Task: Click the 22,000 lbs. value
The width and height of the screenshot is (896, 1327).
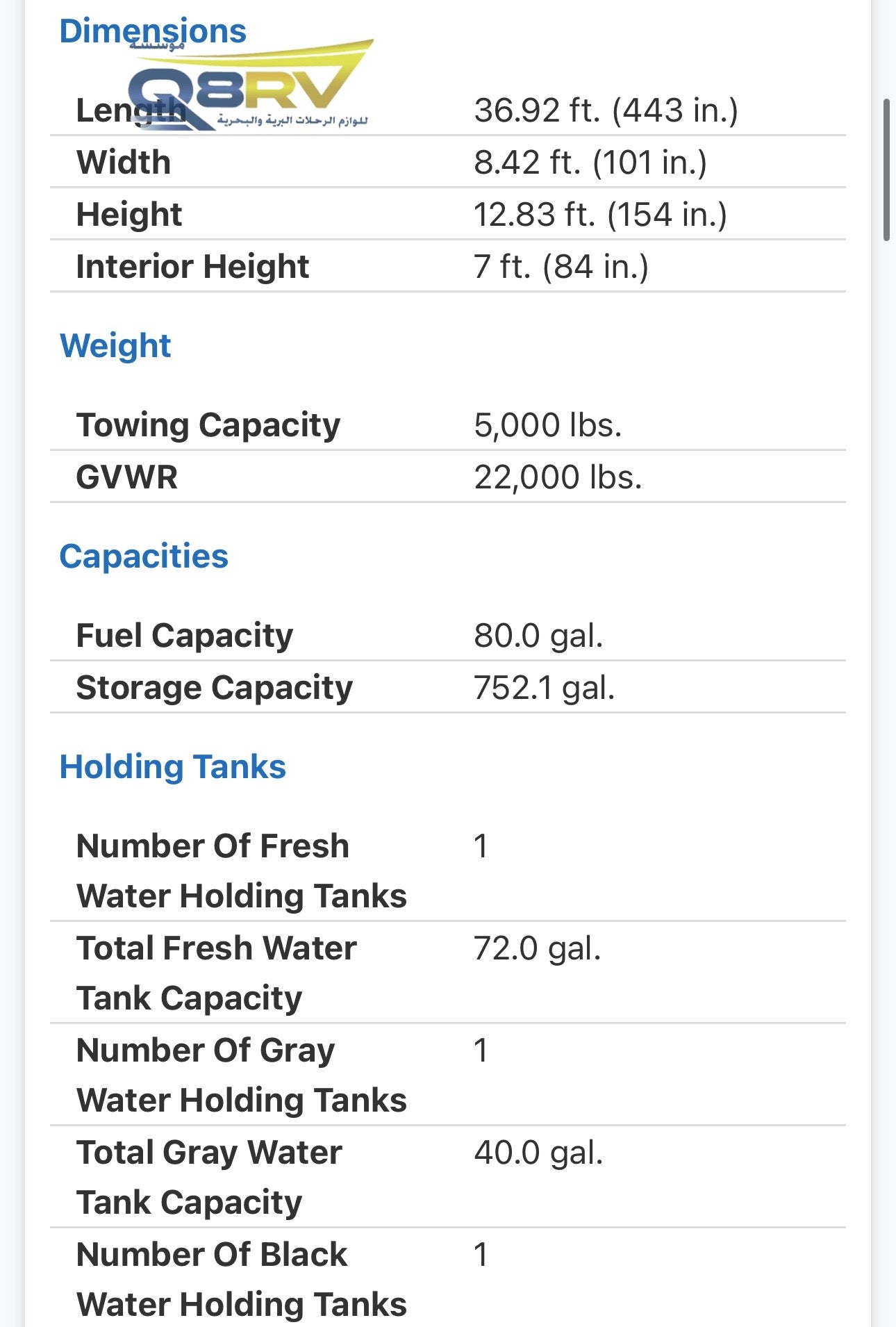Action: pos(558,477)
